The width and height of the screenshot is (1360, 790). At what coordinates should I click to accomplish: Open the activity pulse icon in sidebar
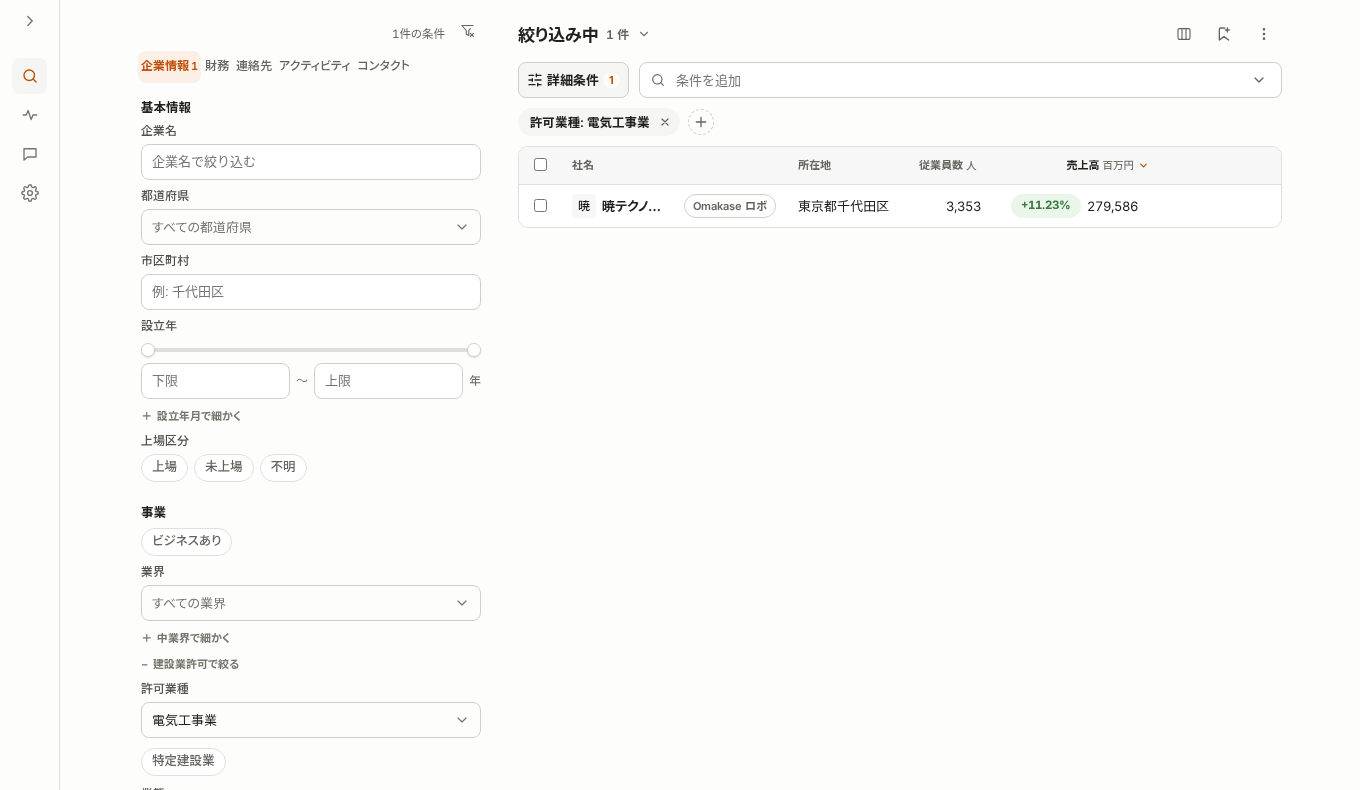(30, 115)
